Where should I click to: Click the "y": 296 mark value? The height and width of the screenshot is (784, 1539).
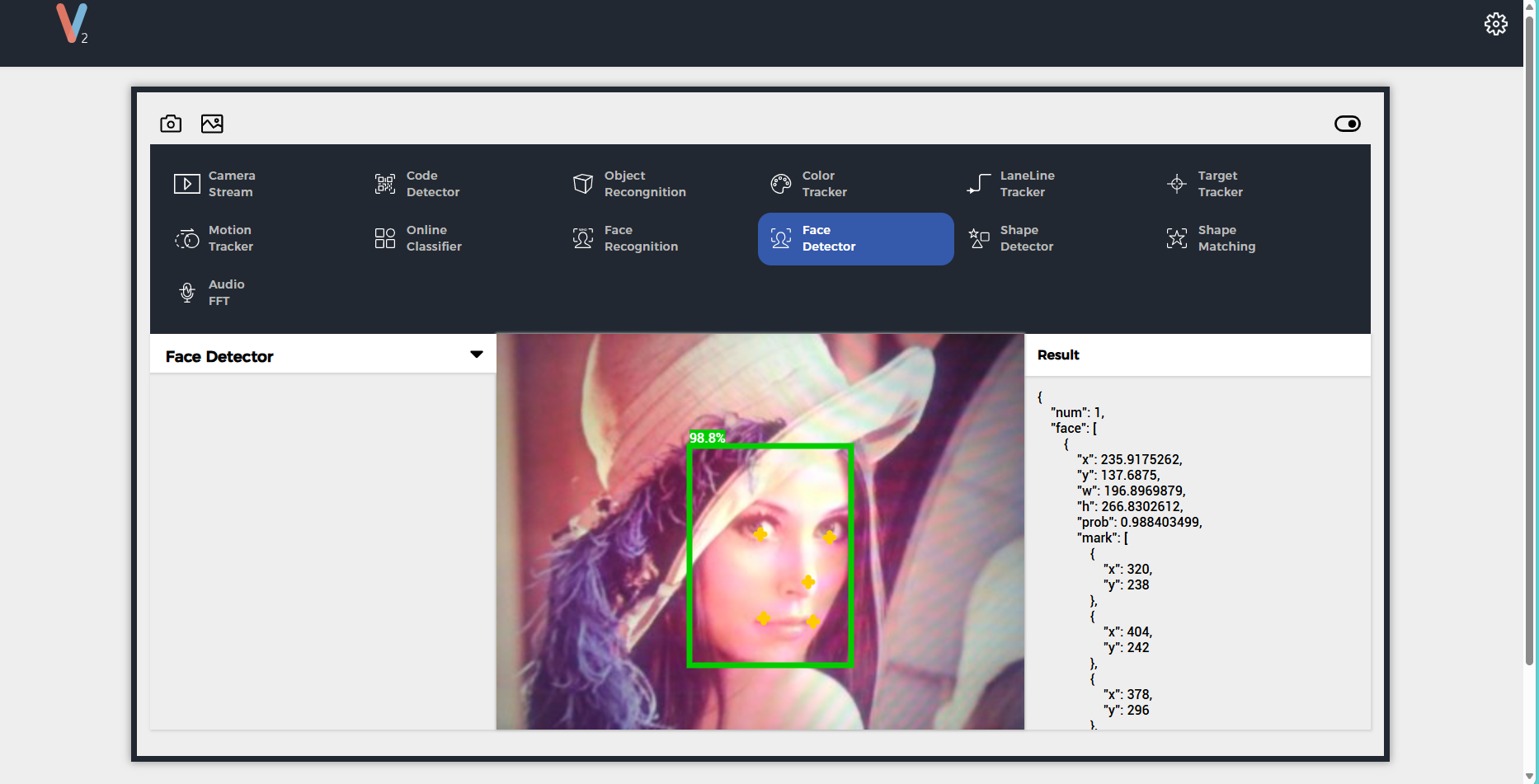1127,710
